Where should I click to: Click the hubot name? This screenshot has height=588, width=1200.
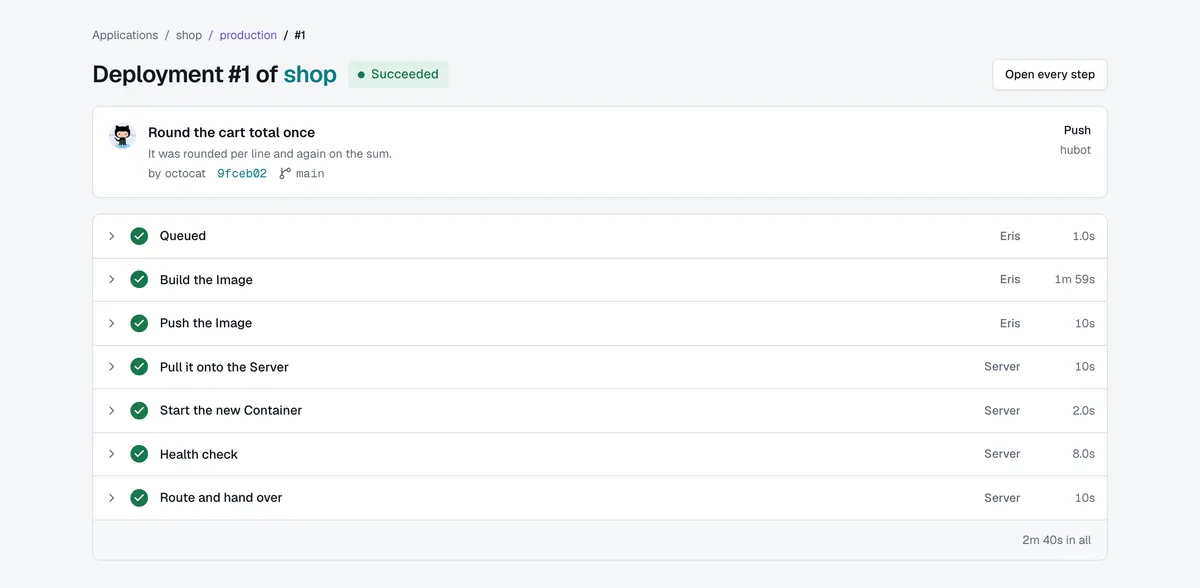click(1075, 150)
